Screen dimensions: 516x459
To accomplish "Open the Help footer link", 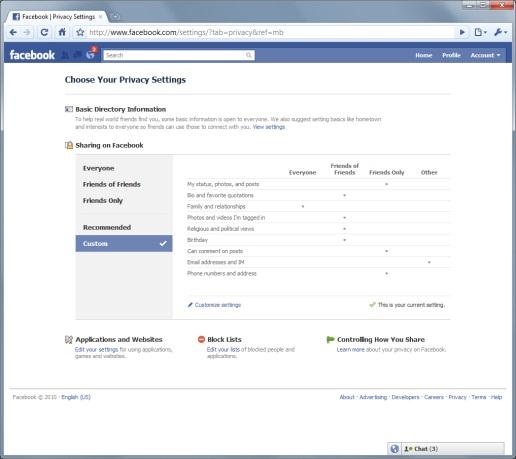I will tap(496, 397).
